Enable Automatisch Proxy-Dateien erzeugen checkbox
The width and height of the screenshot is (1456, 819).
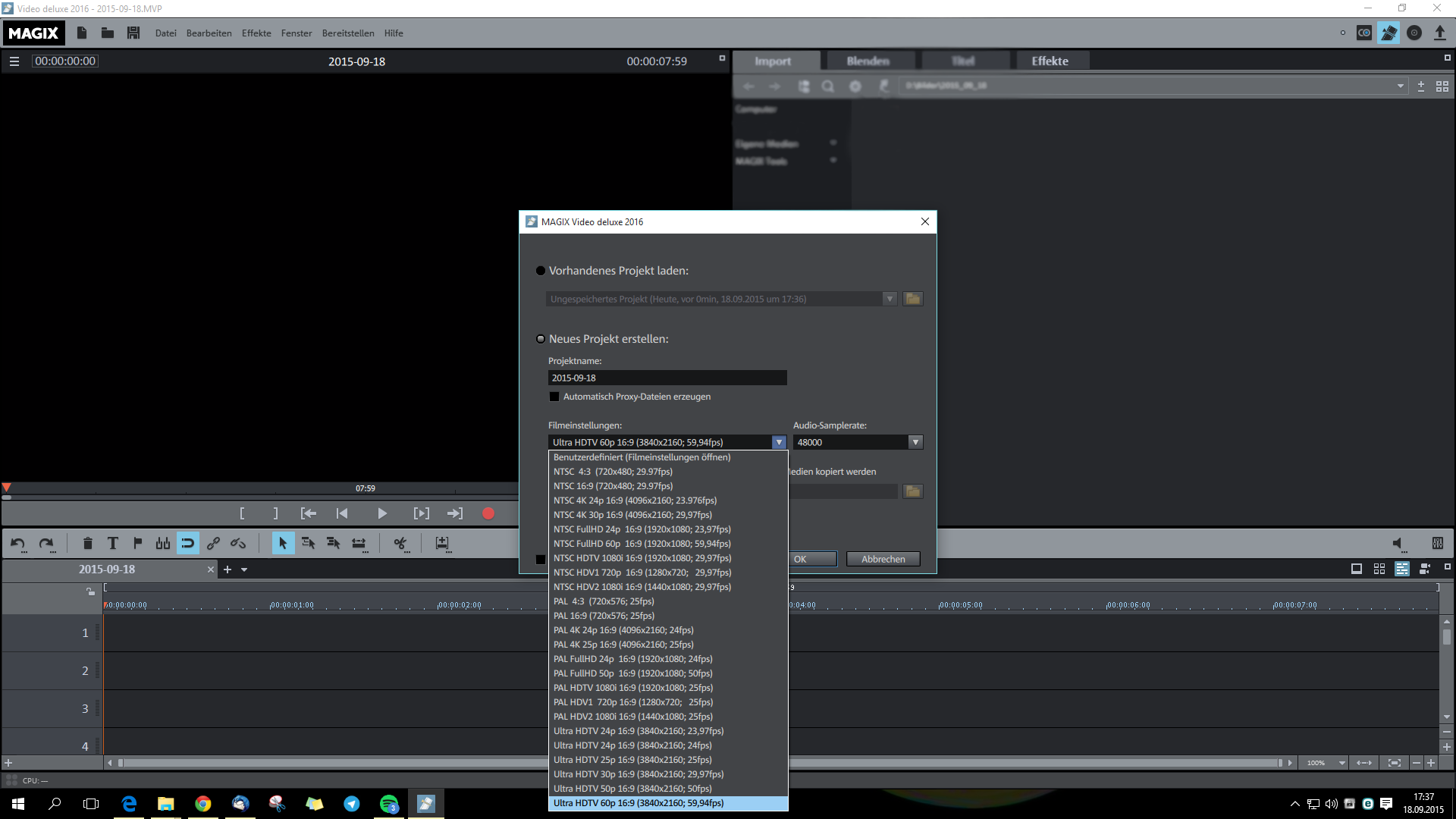554,397
